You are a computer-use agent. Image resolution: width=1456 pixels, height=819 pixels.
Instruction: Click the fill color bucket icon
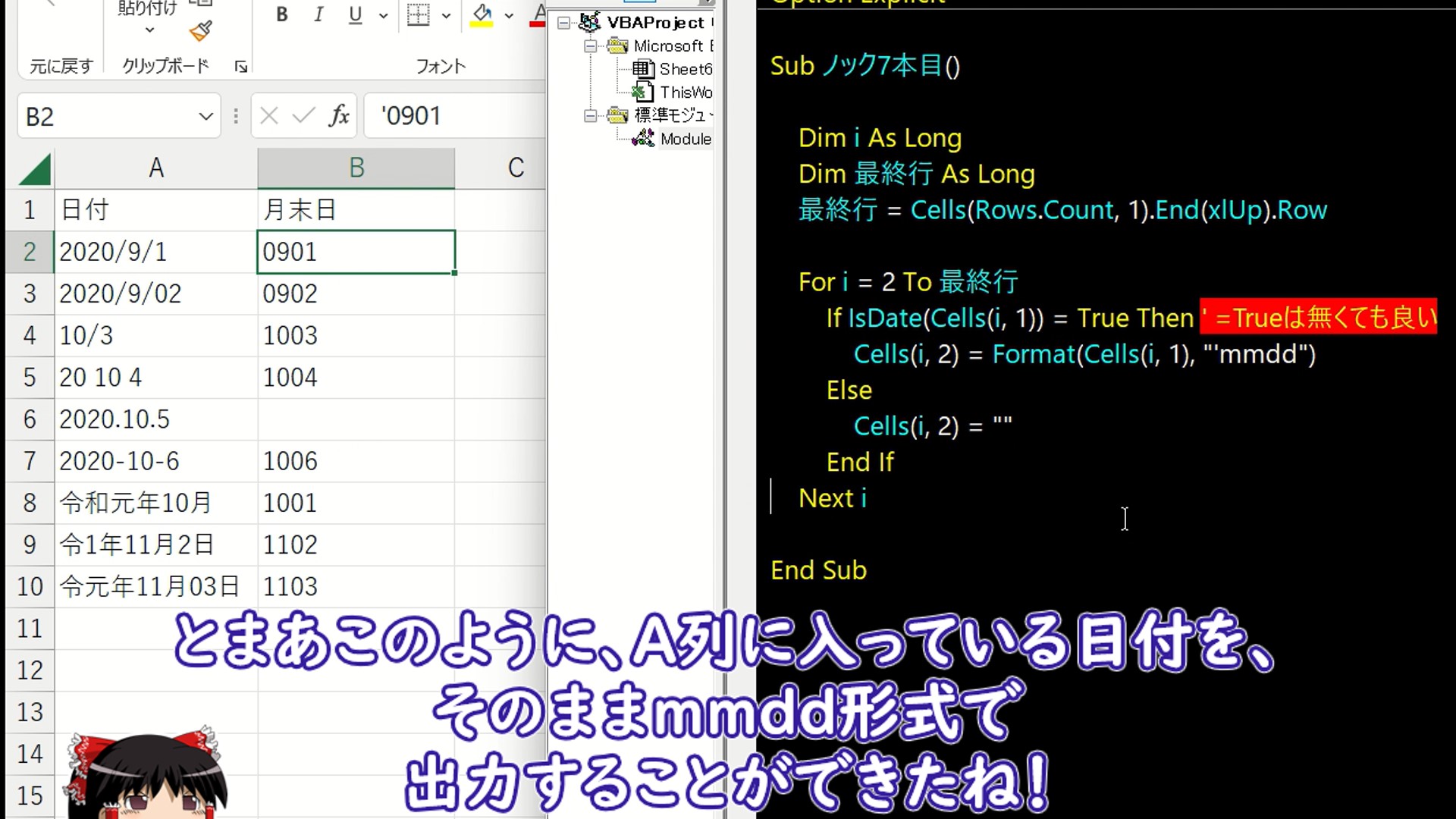pyautogui.click(x=482, y=14)
